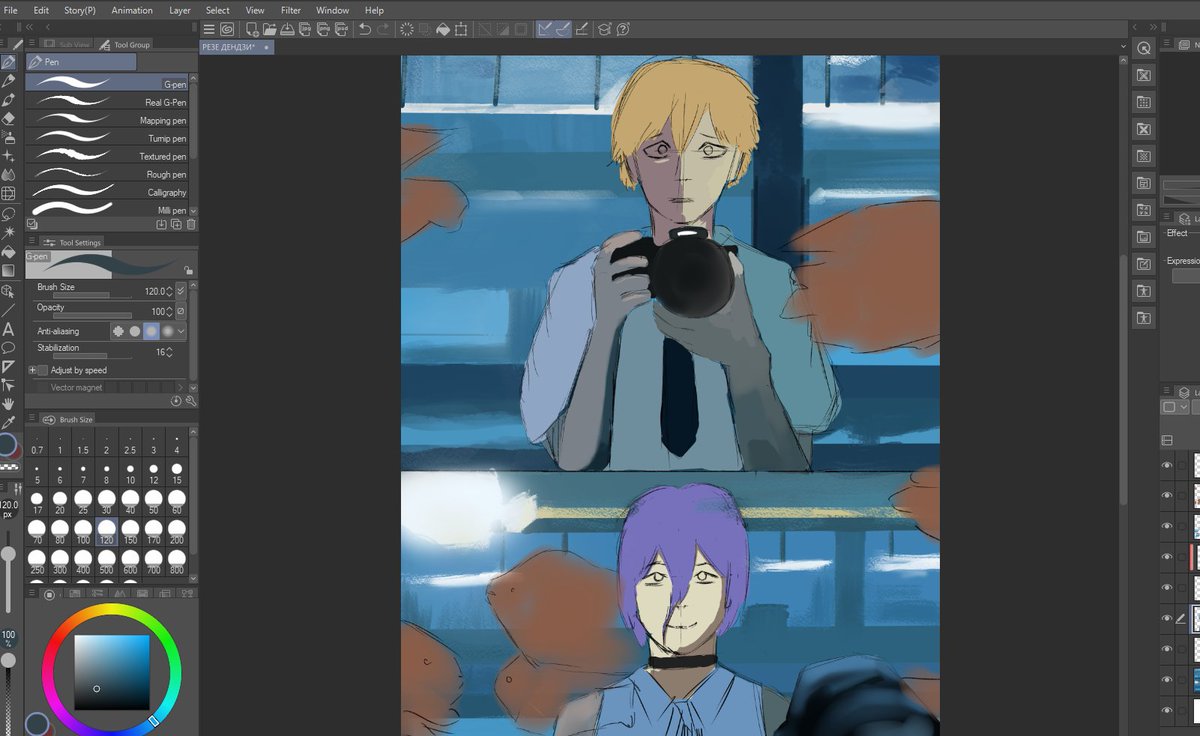Select strongest anti-aliasing option

[x=168, y=331]
